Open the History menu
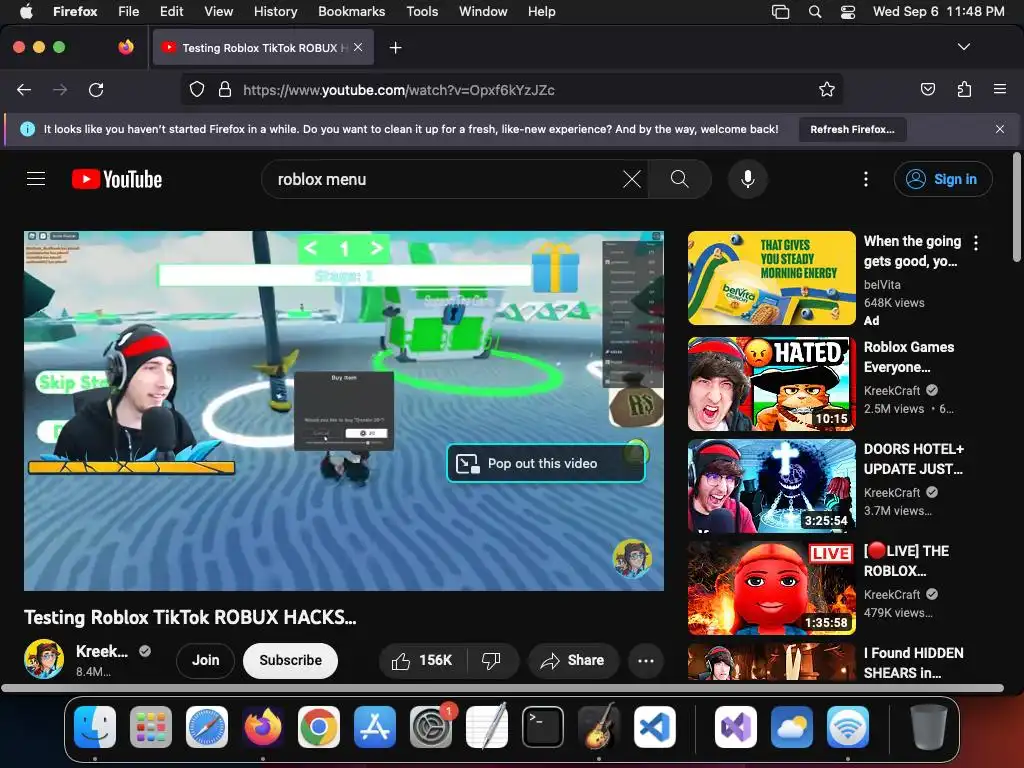The image size is (1024, 768). 275,11
